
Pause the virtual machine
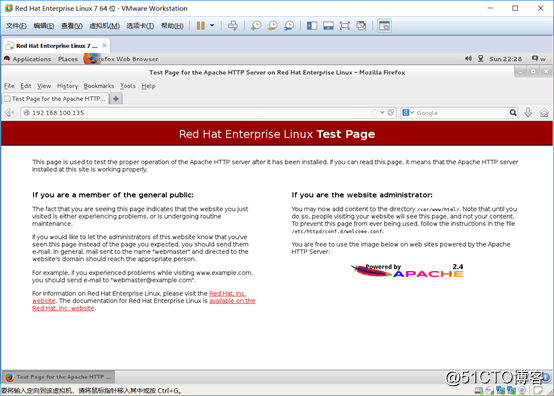[201, 25]
